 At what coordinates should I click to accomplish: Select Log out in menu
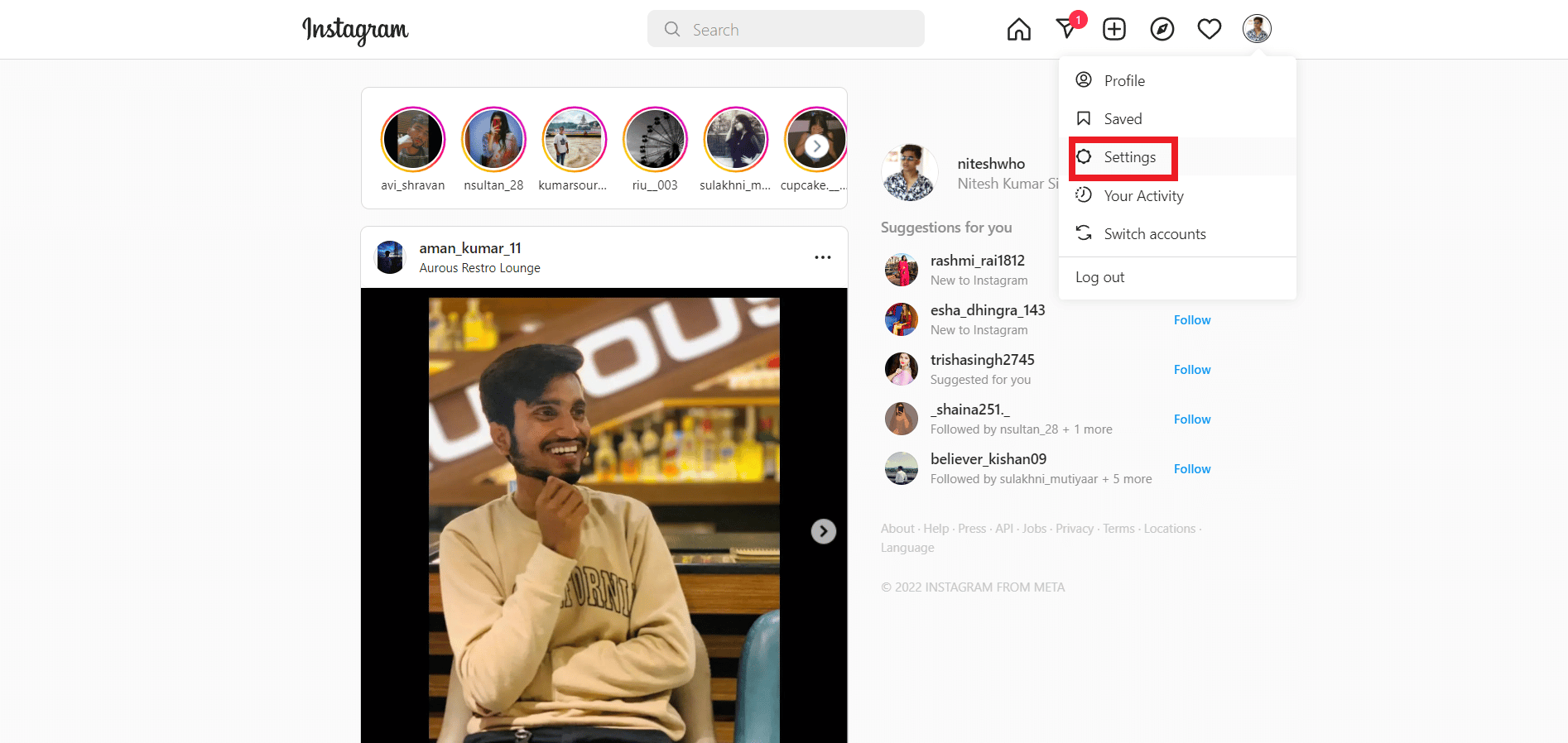(1177, 277)
